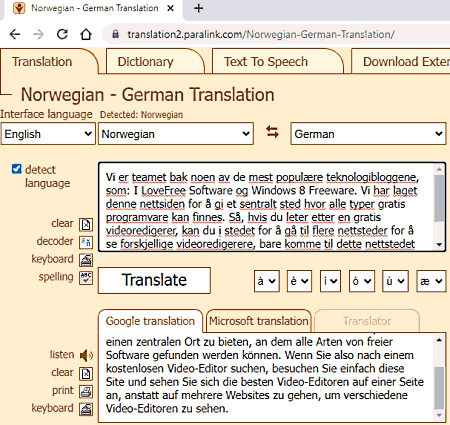
Task: Click the print icon
Action: pyautogui.click(x=86, y=392)
